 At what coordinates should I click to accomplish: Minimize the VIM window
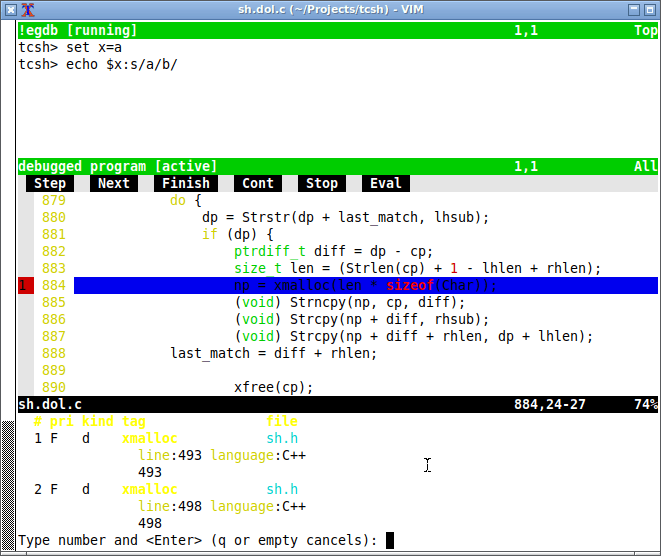(x=634, y=10)
